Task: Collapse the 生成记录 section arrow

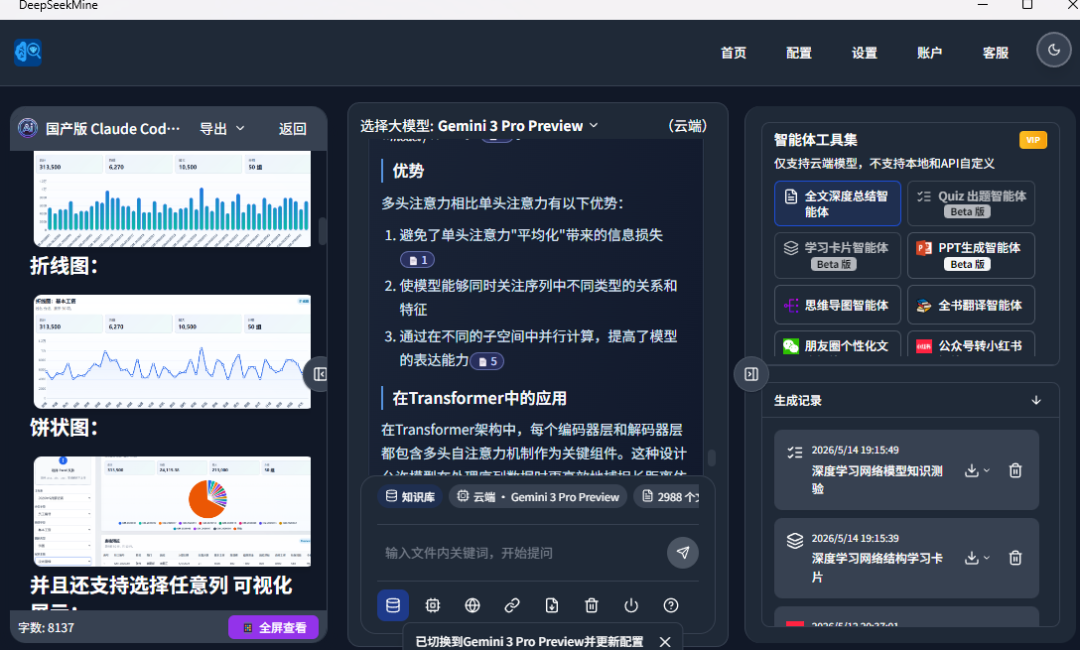Action: tap(1035, 400)
